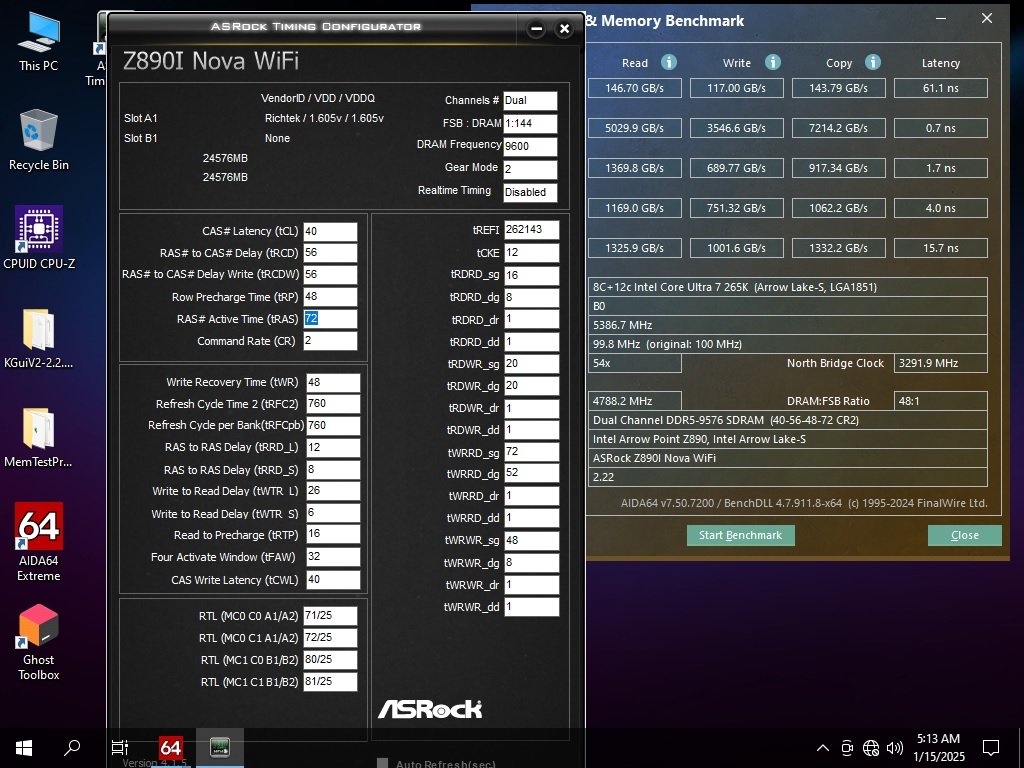Open the Windows Start menu
This screenshot has width=1024, height=768.
[x=24, y=748]
